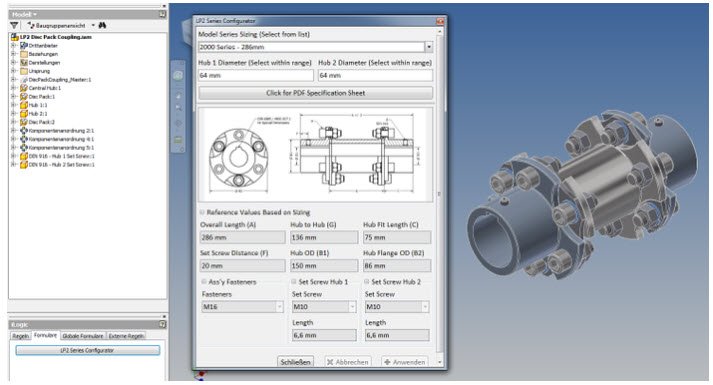Toggle Reference Values Based on Sizing checkbox

point(202,212)
